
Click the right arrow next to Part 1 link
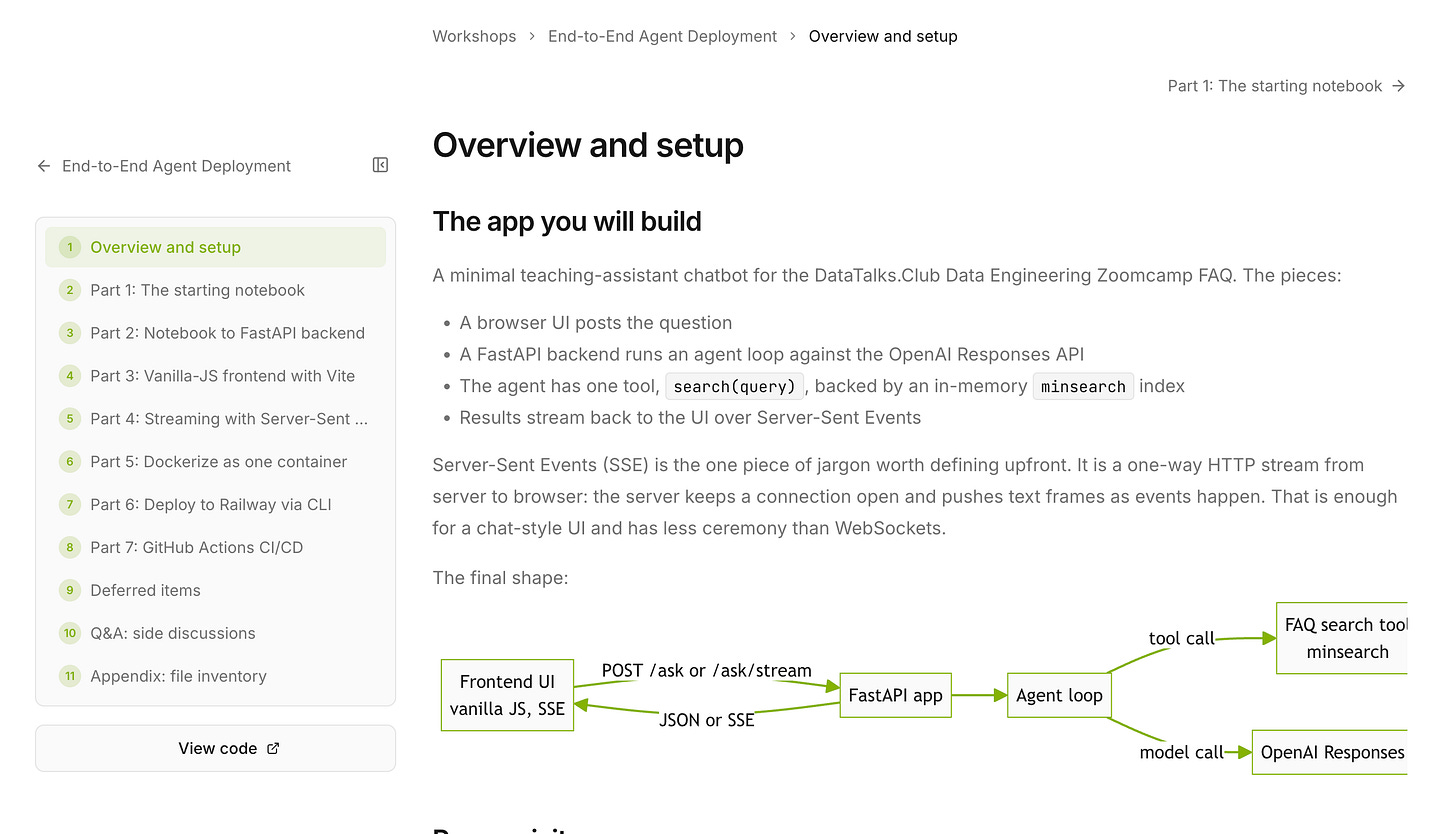click(x=1399, y=86)
